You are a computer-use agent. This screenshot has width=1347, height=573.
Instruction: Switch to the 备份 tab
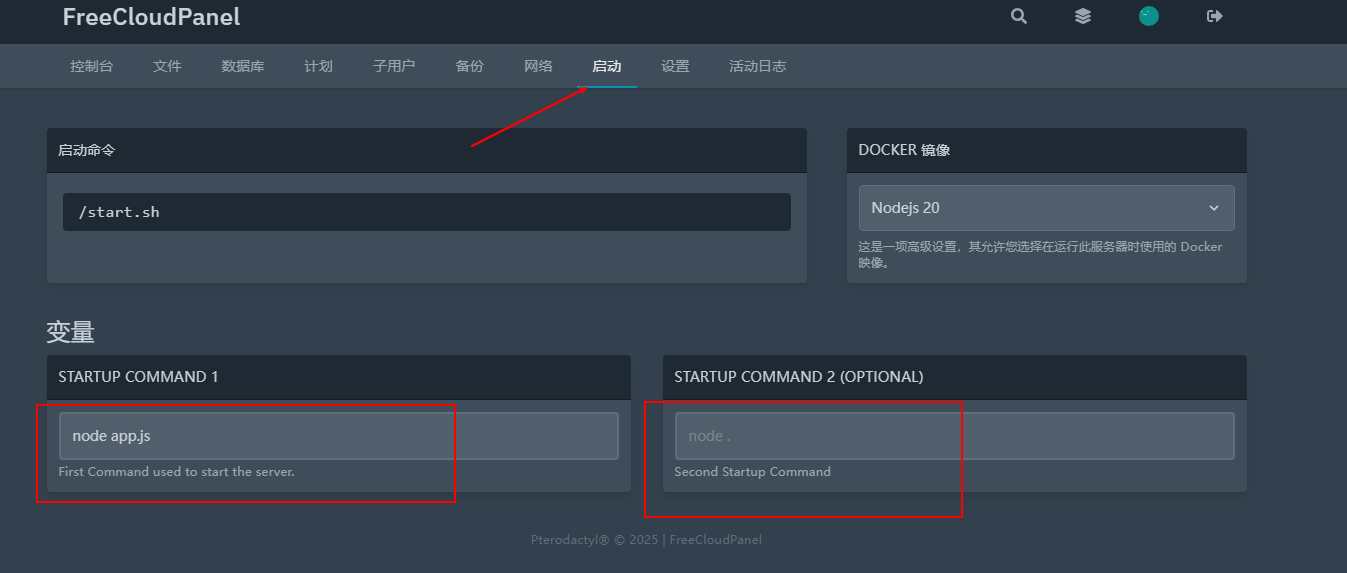coord(469,66)
